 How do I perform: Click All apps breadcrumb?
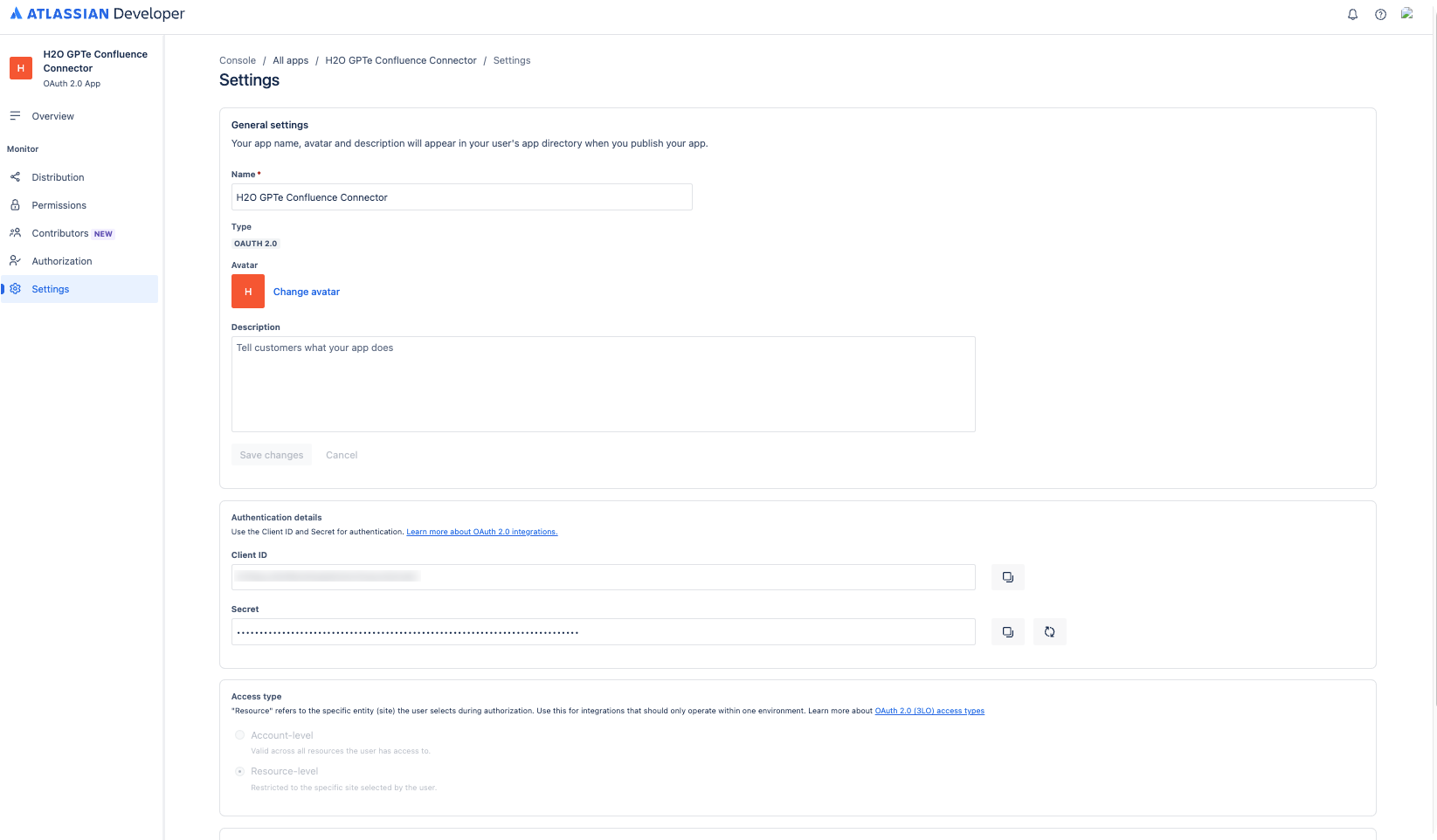pos(290,60)
